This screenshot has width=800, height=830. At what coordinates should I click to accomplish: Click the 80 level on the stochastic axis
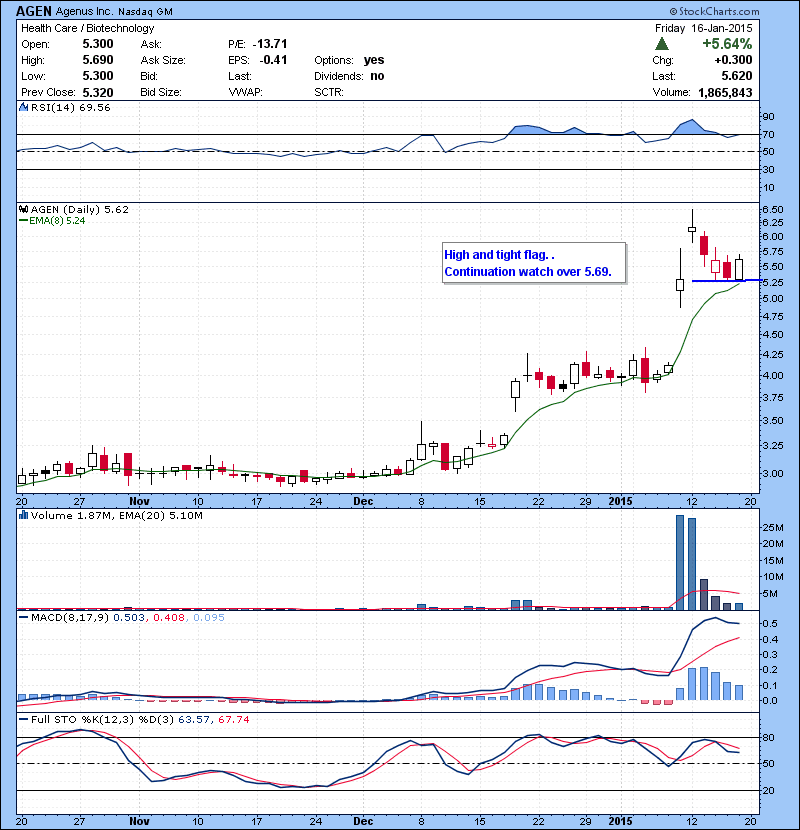click(768, 737)
